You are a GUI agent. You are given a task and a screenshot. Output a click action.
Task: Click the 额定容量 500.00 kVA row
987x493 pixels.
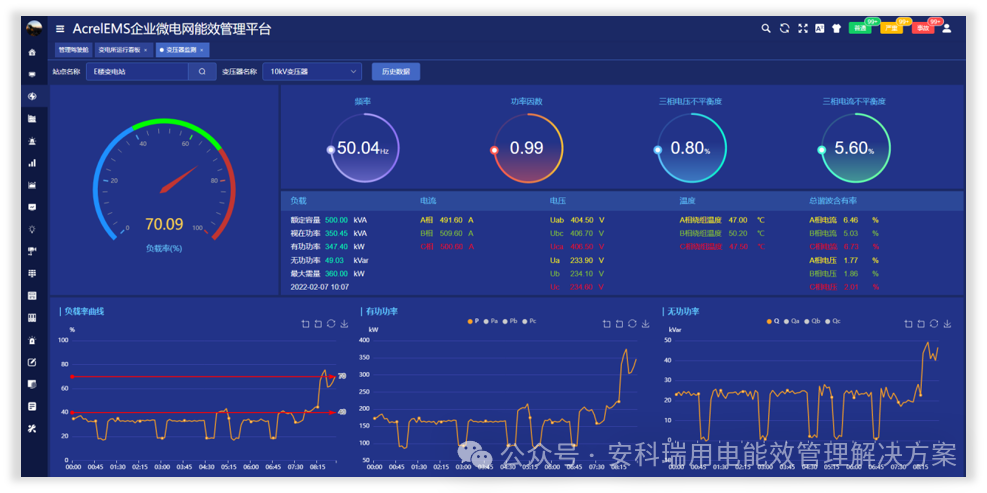pos(329,220)
